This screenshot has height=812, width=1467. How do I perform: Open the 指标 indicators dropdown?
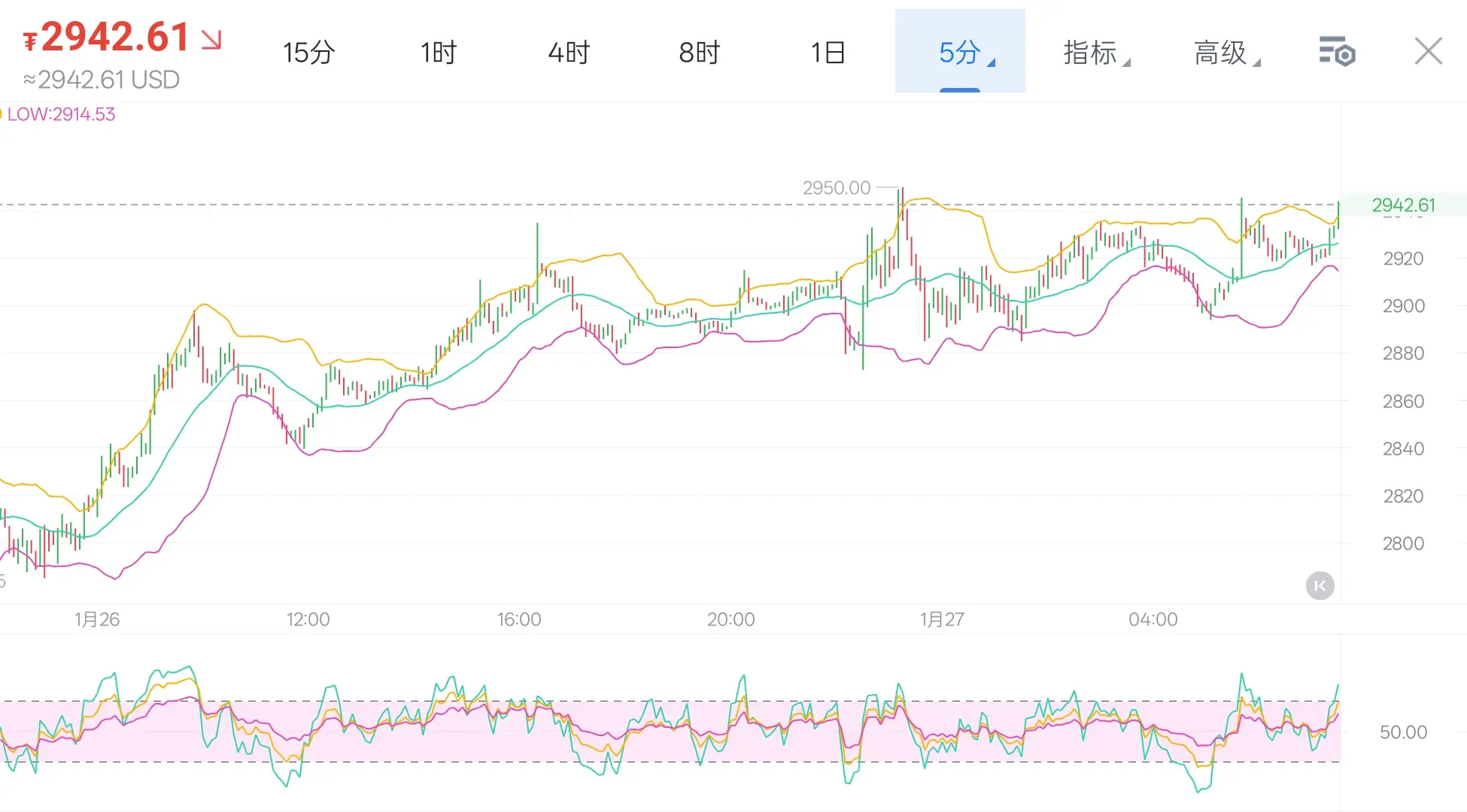(1091, 52)
